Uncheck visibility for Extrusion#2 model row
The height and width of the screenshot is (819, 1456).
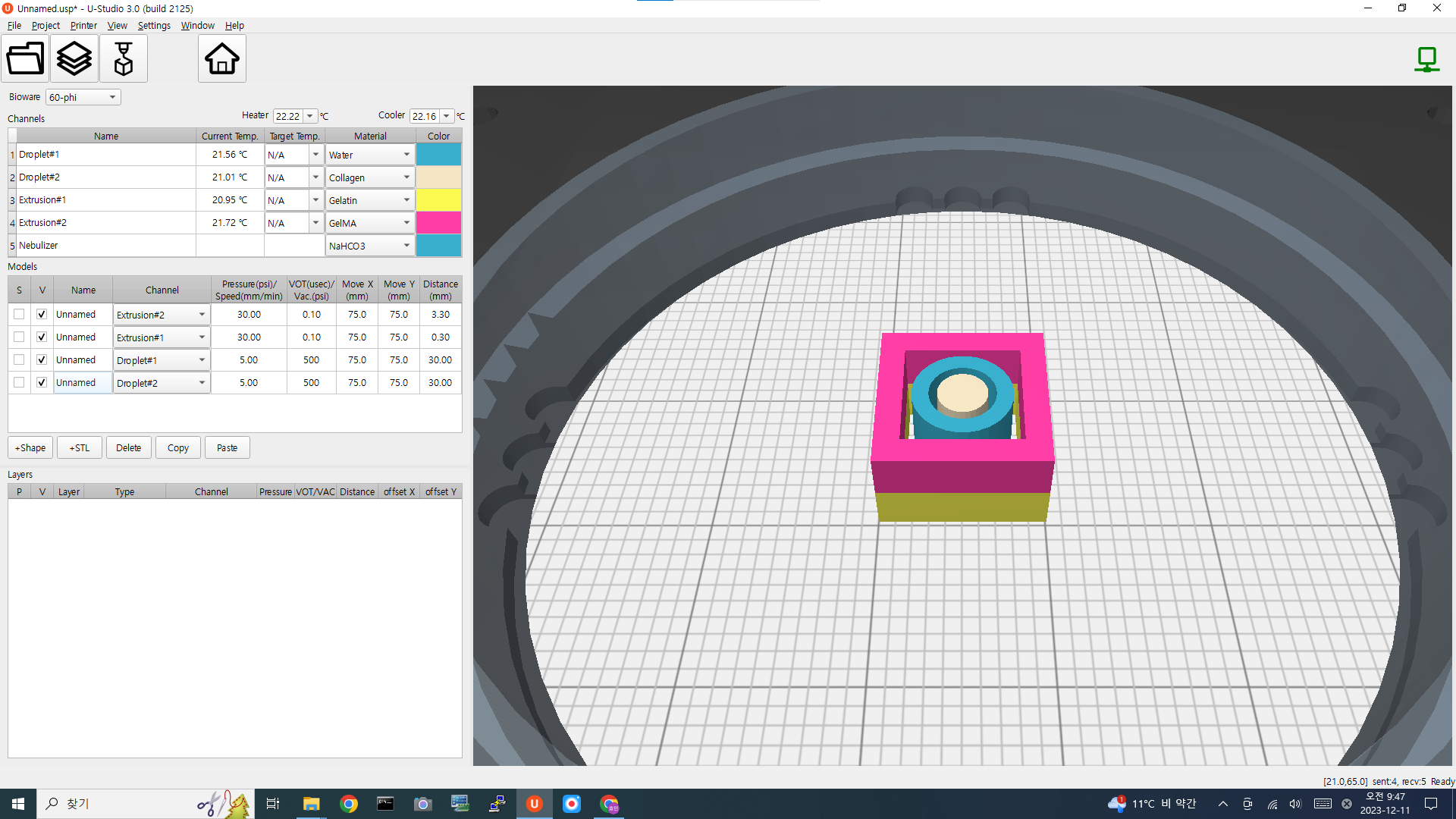coord(42,314)
